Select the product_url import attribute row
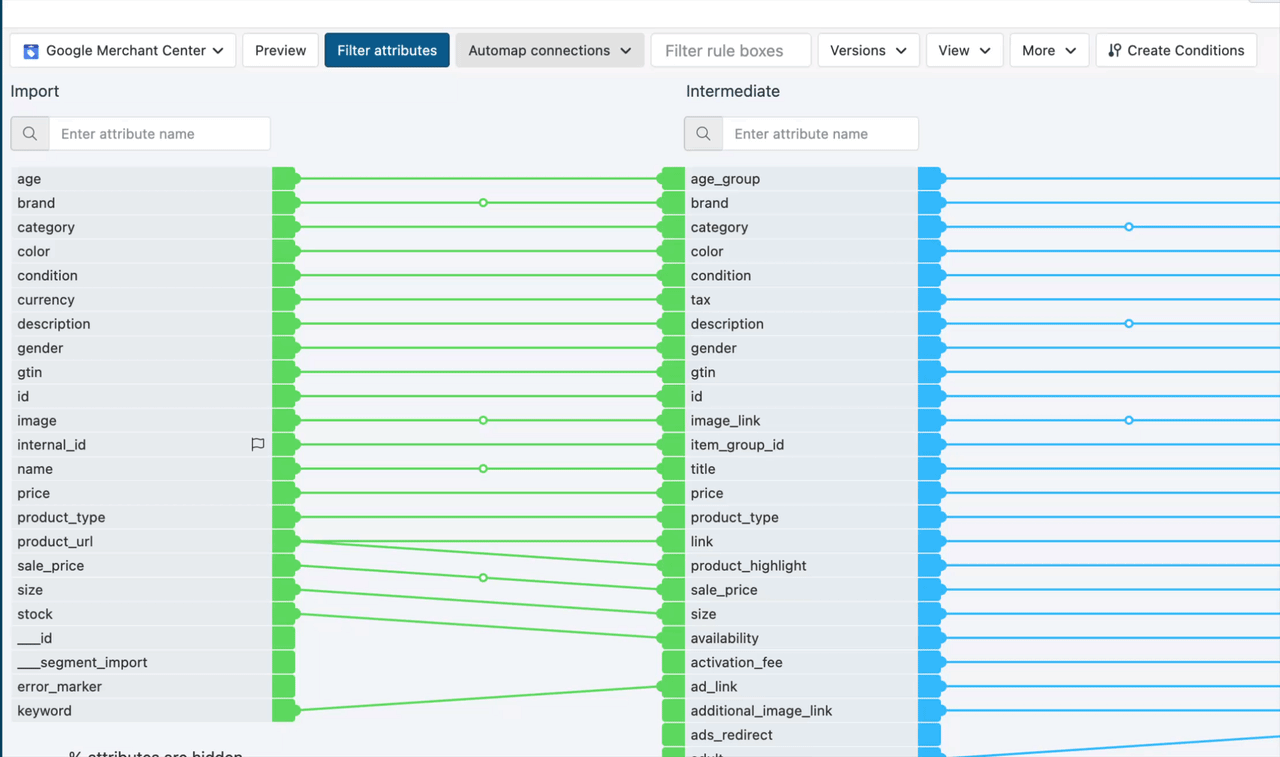Viewport: 1280px width, 757px height. tap(141, 542)
